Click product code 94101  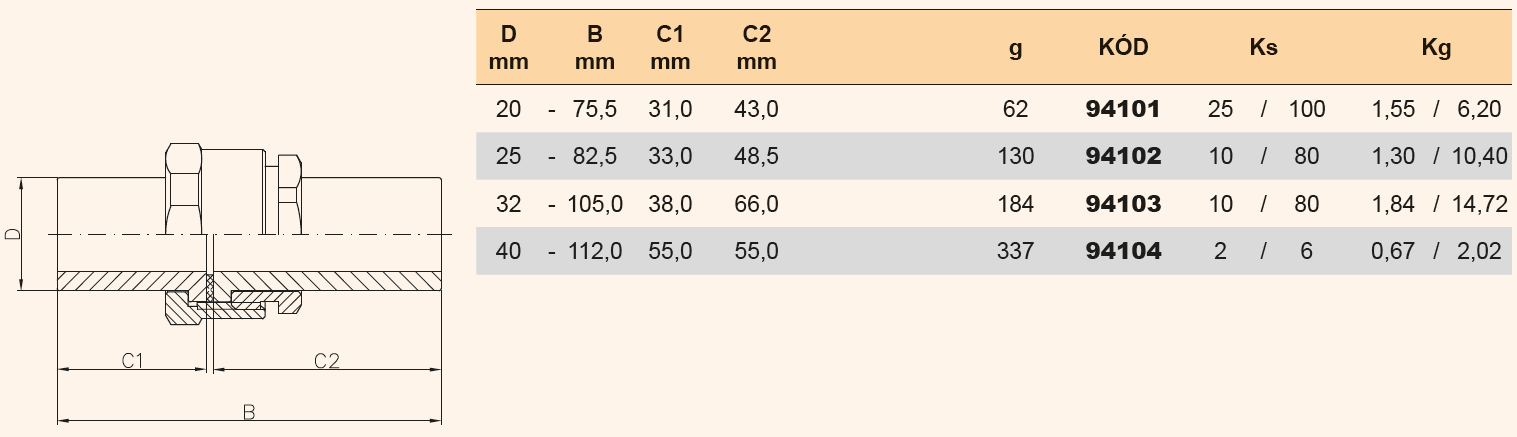tap(1122, 109)
